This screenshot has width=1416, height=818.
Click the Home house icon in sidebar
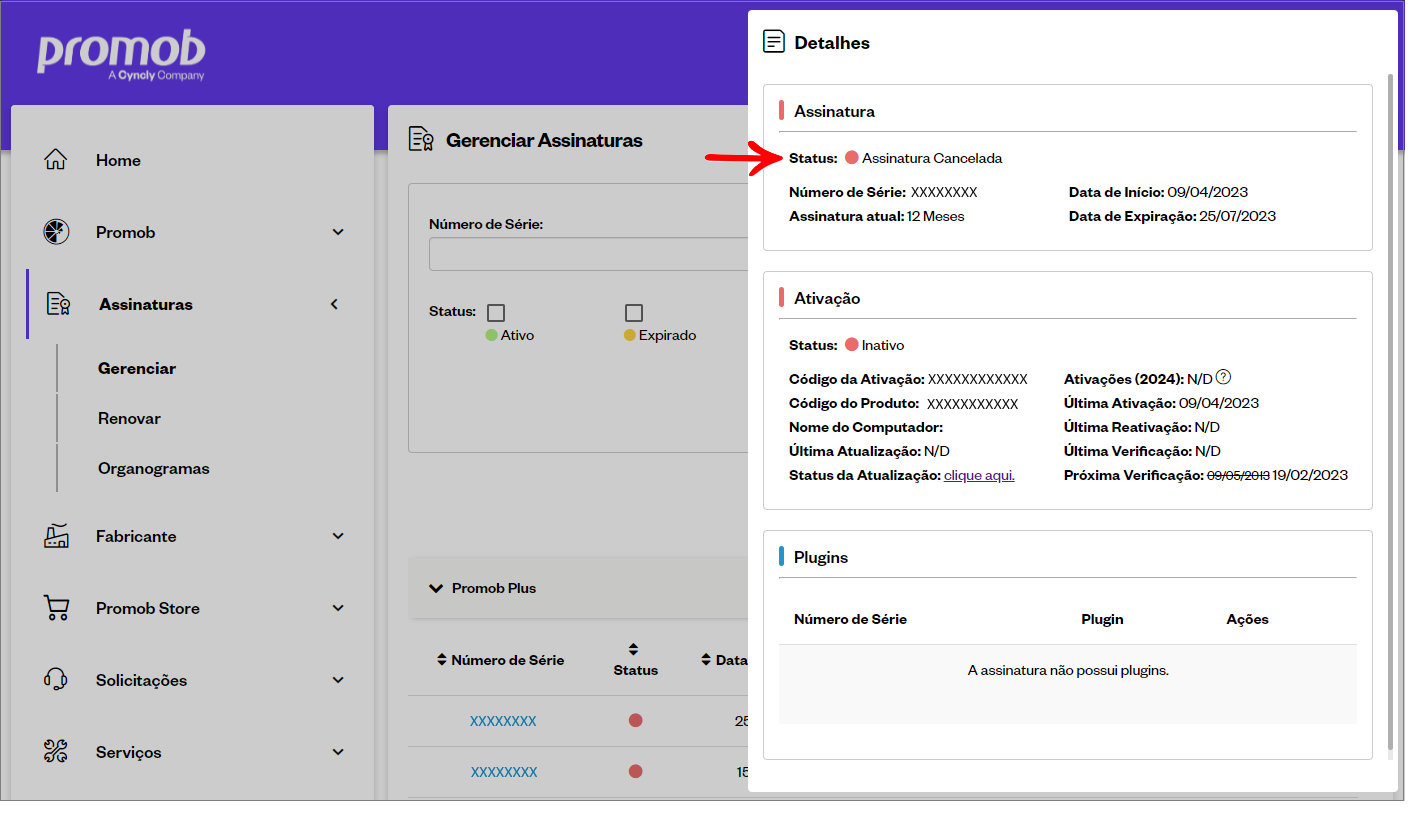pyautogui.click(x=56, y=160)
